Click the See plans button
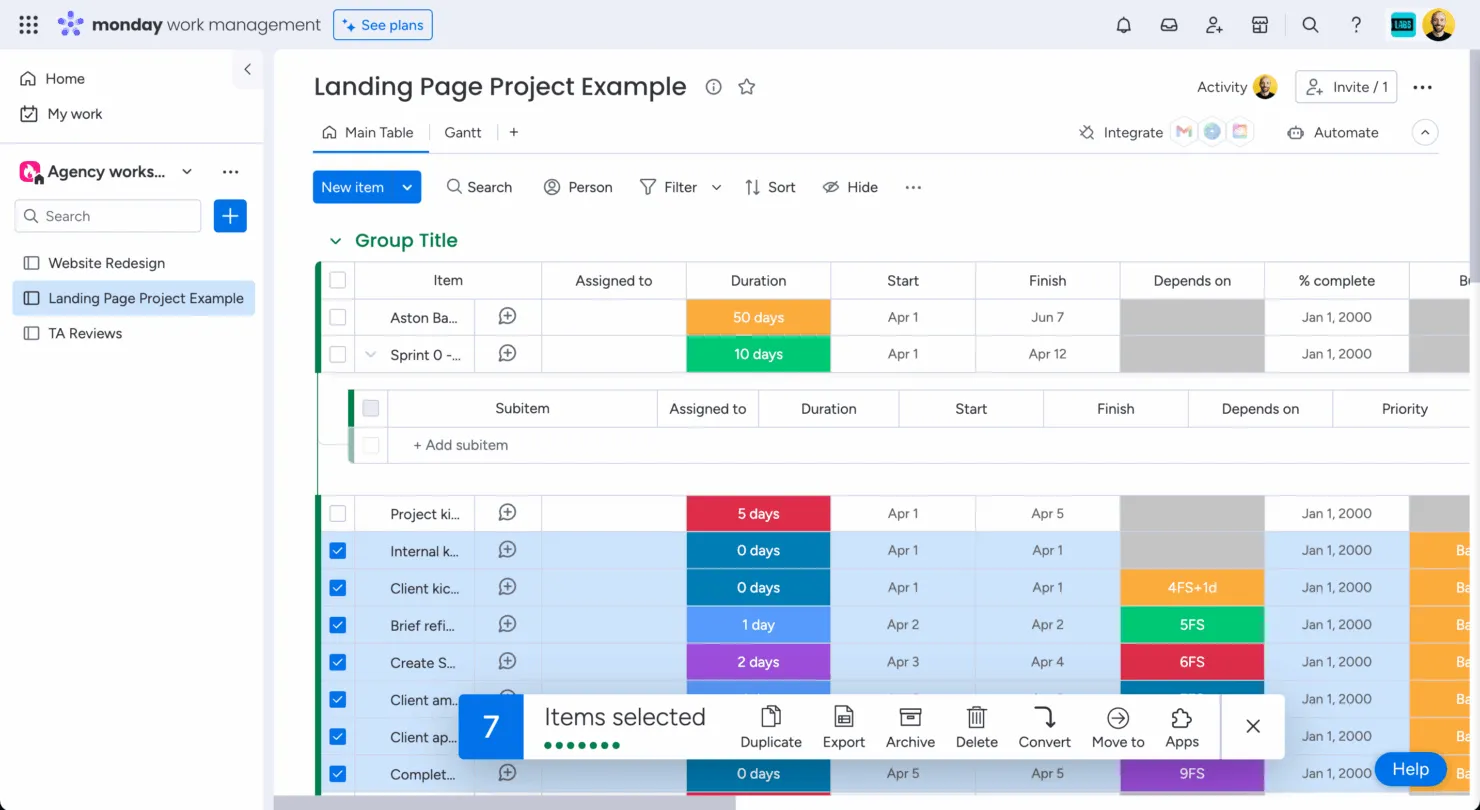Image resolution: width=1480 pixels, height=810 pixels. 382,24
